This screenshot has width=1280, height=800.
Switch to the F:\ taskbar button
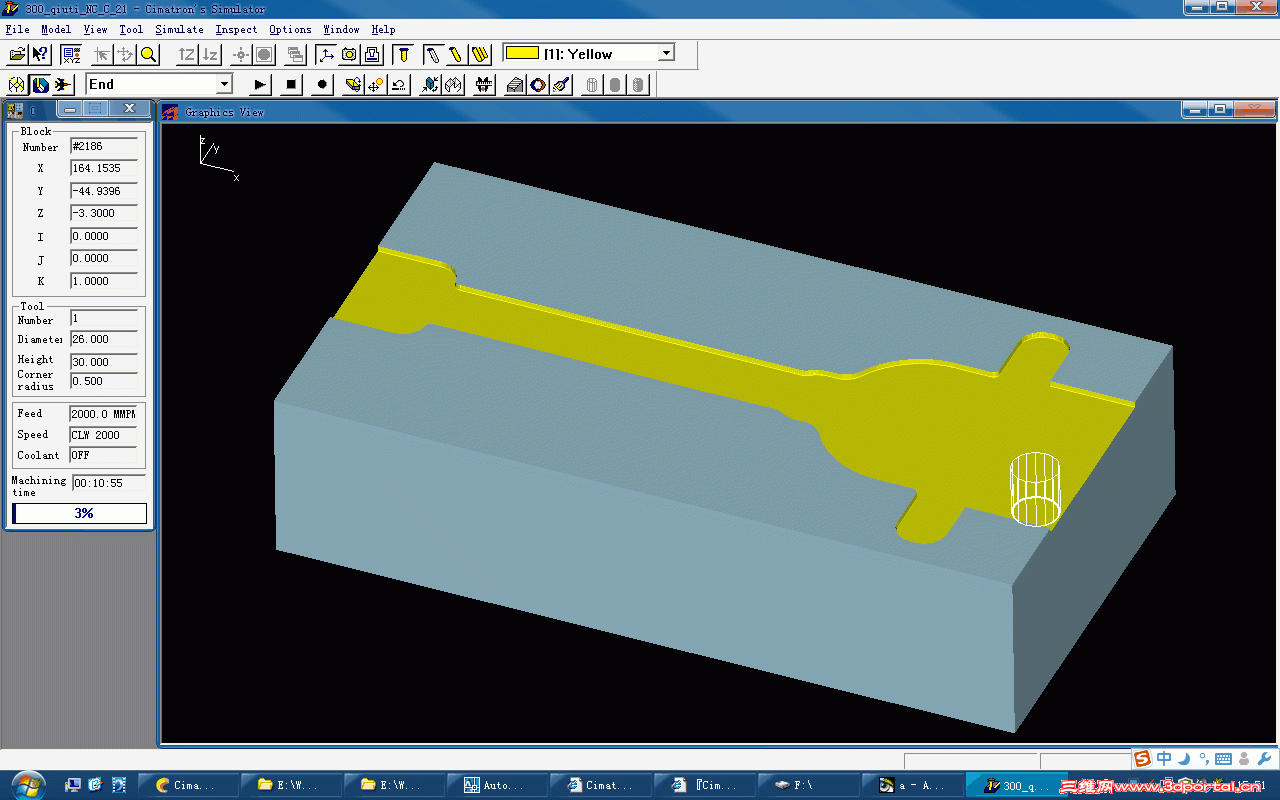click(x=809, y=785)
